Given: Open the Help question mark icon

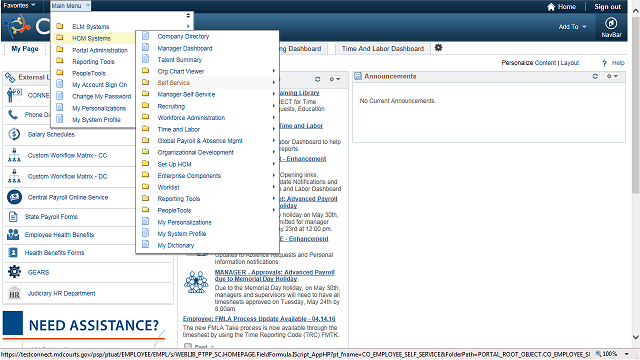Looking at the screenshot, I should coord(604,63).
